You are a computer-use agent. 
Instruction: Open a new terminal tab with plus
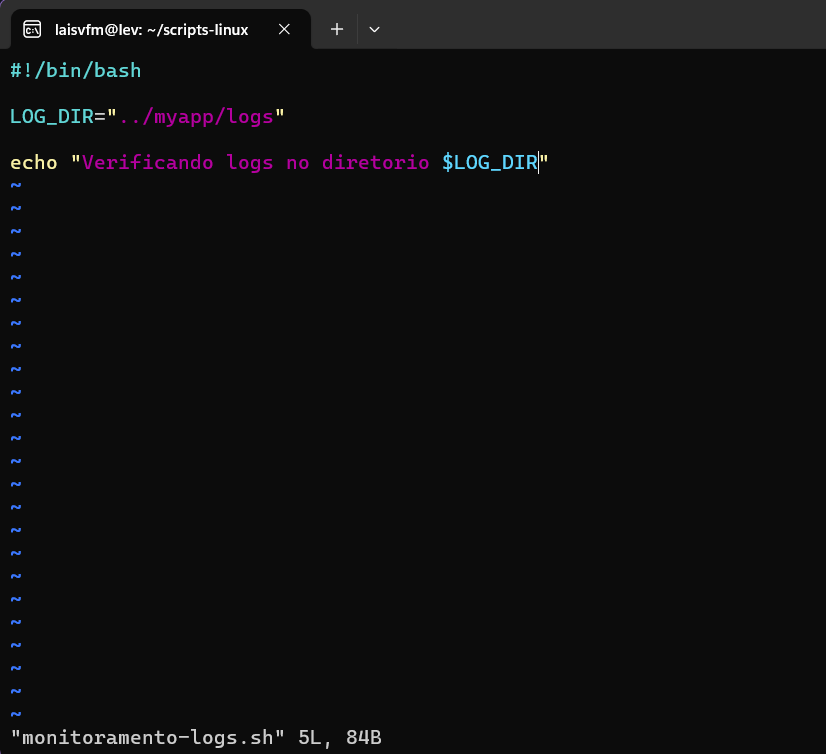pyautogui.click(x=337, y=29)
